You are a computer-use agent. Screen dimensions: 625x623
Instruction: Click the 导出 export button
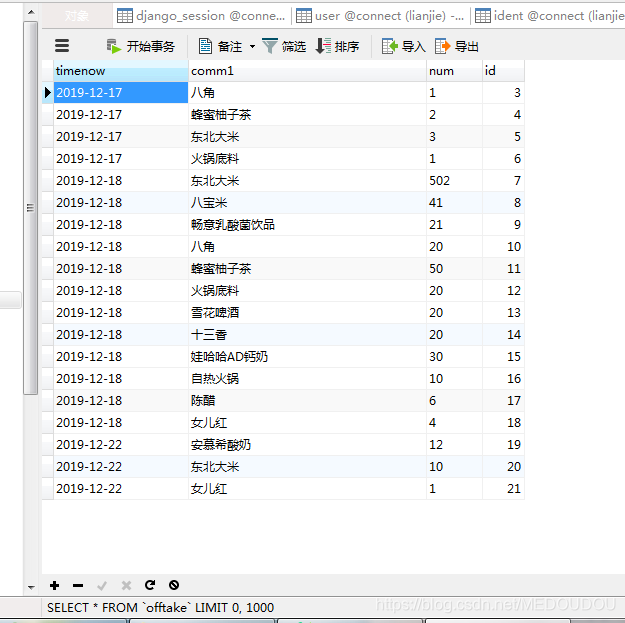(457, 47)
